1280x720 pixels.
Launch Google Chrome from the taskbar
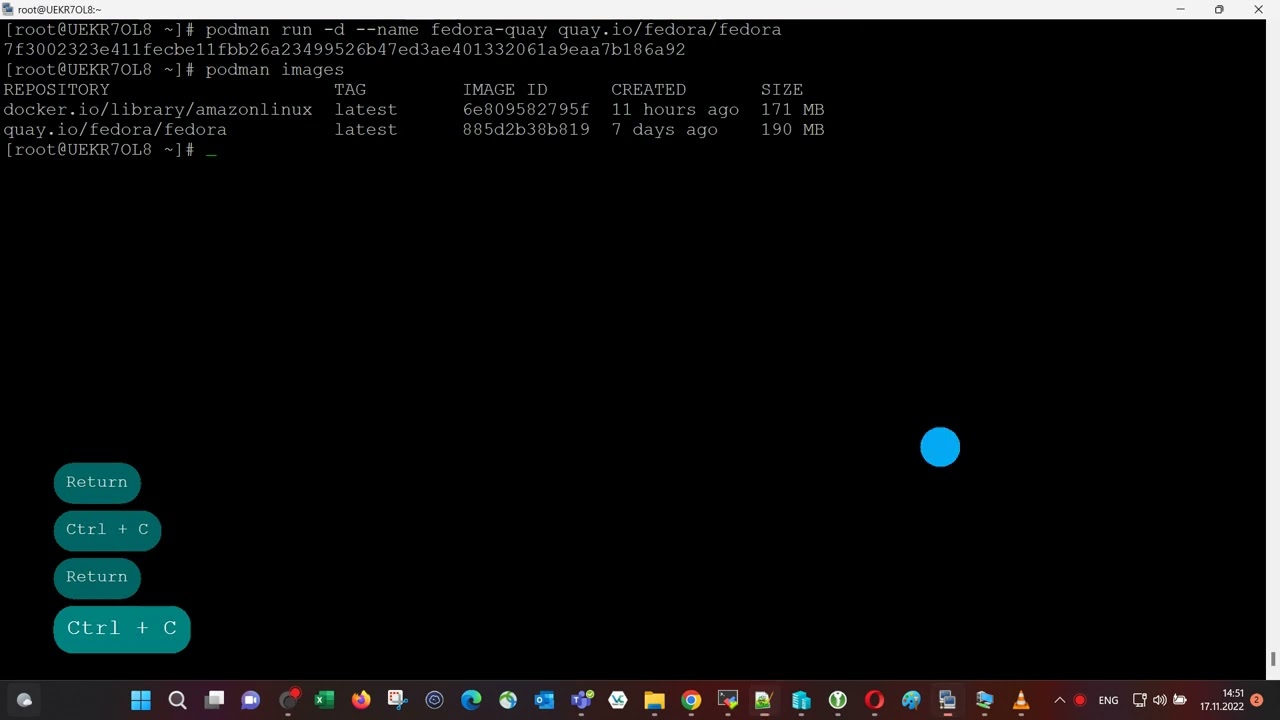[691, 700]
